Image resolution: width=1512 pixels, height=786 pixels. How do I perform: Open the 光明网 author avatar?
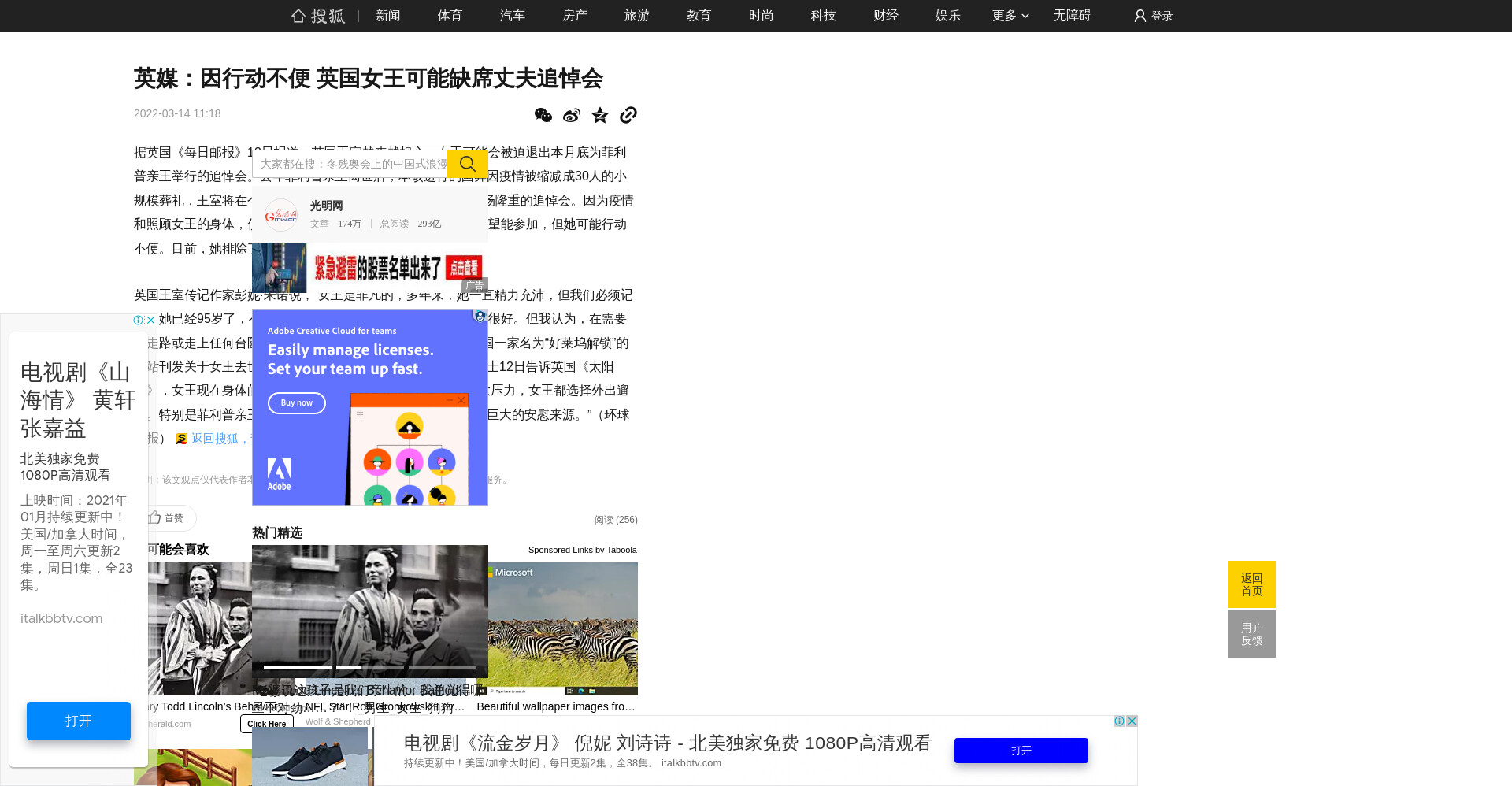coord(280,214)
